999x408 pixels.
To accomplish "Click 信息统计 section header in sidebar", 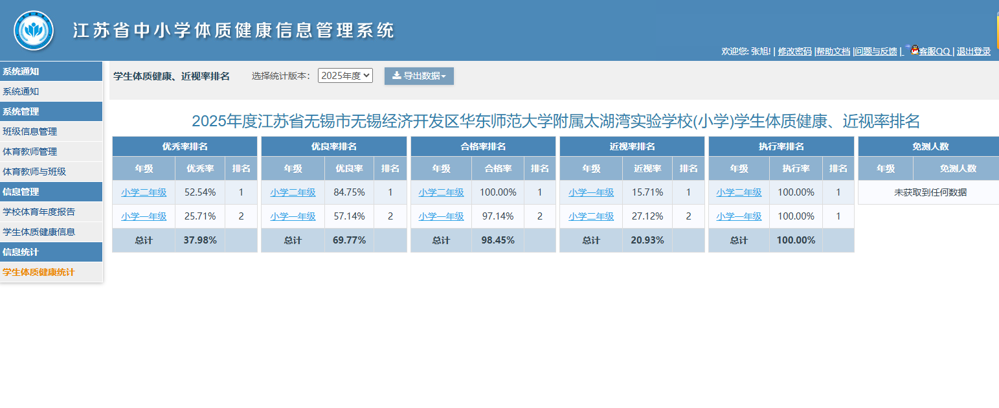I will coord(51,252).
